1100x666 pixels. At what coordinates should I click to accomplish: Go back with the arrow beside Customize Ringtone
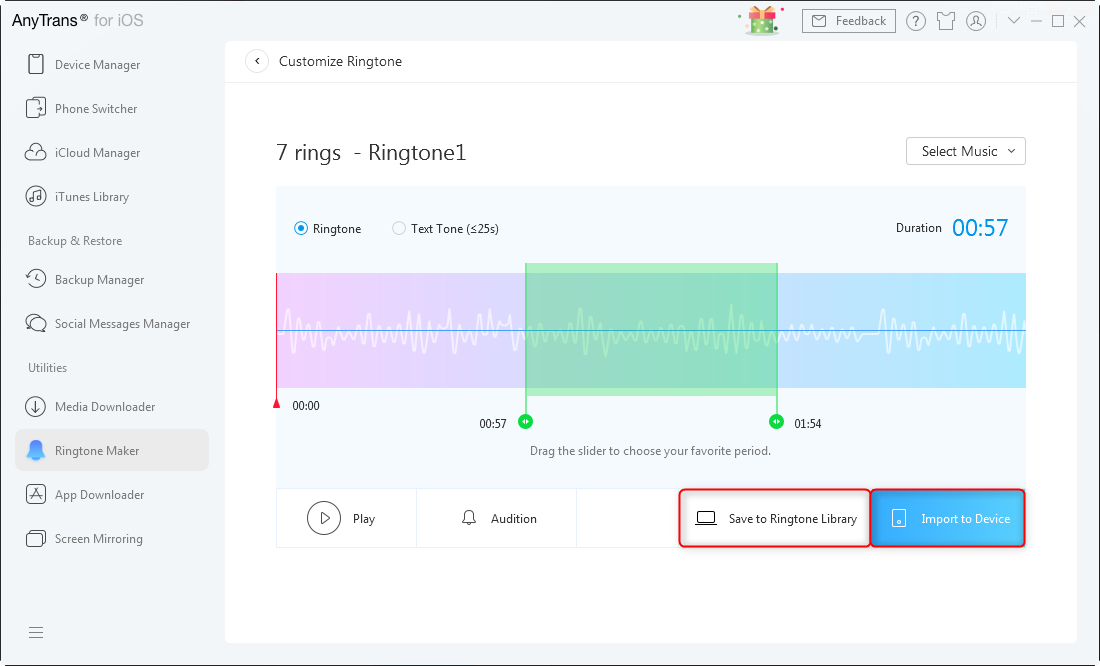coord(257,61)
